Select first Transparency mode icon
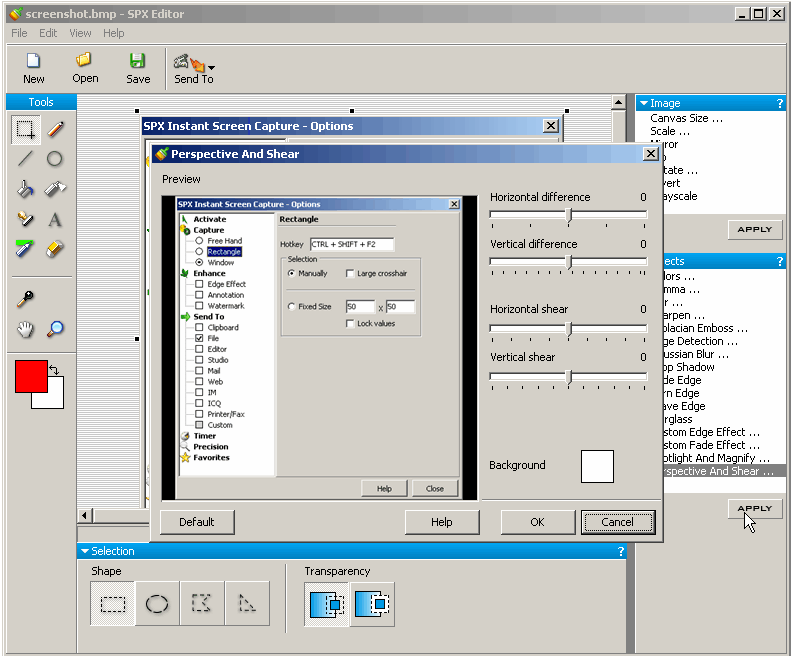The width and height of the screenshot is (794, 656). click(x=327, y=604)
